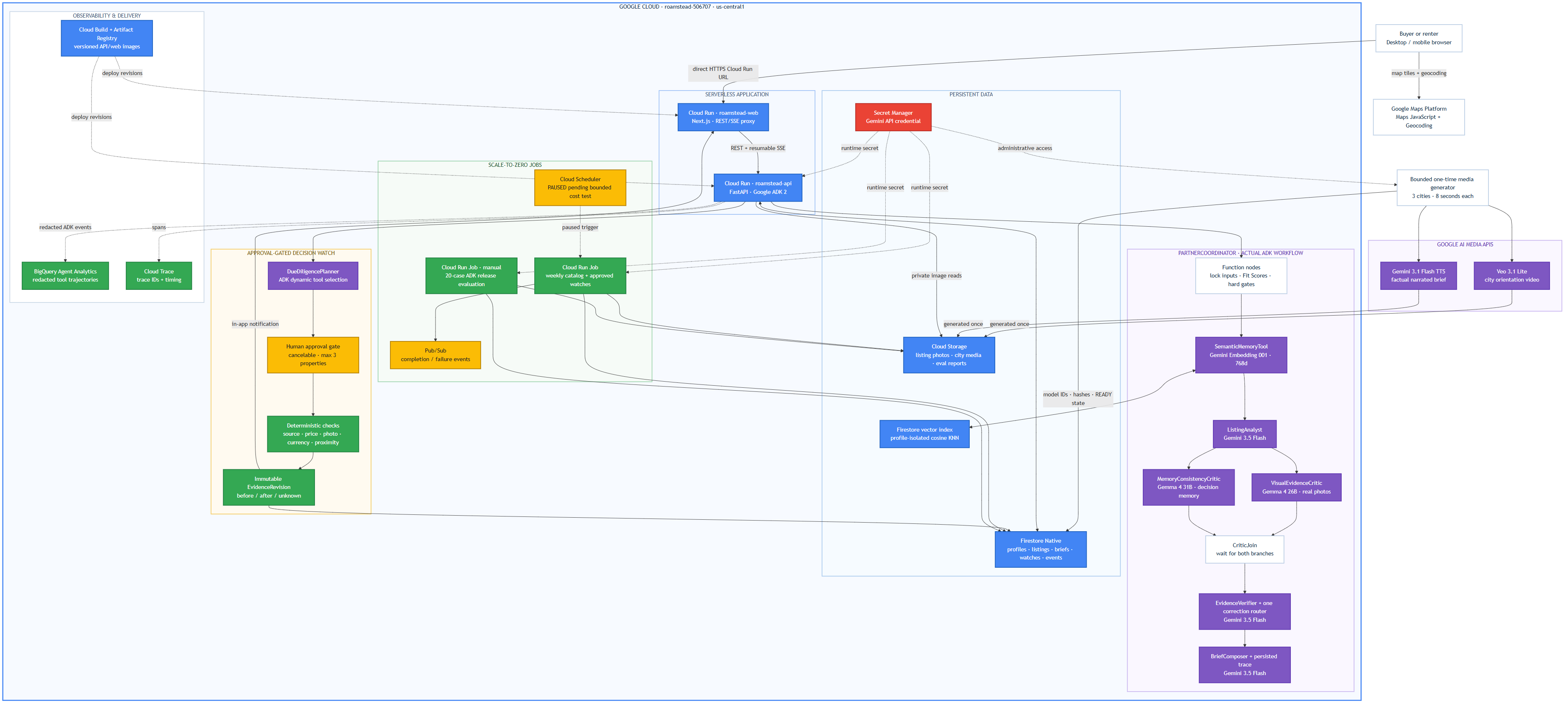This screenshot has height=705, width=1568.
Task: Select the ListingAnalyst node
Action: tap(1244, 434)
